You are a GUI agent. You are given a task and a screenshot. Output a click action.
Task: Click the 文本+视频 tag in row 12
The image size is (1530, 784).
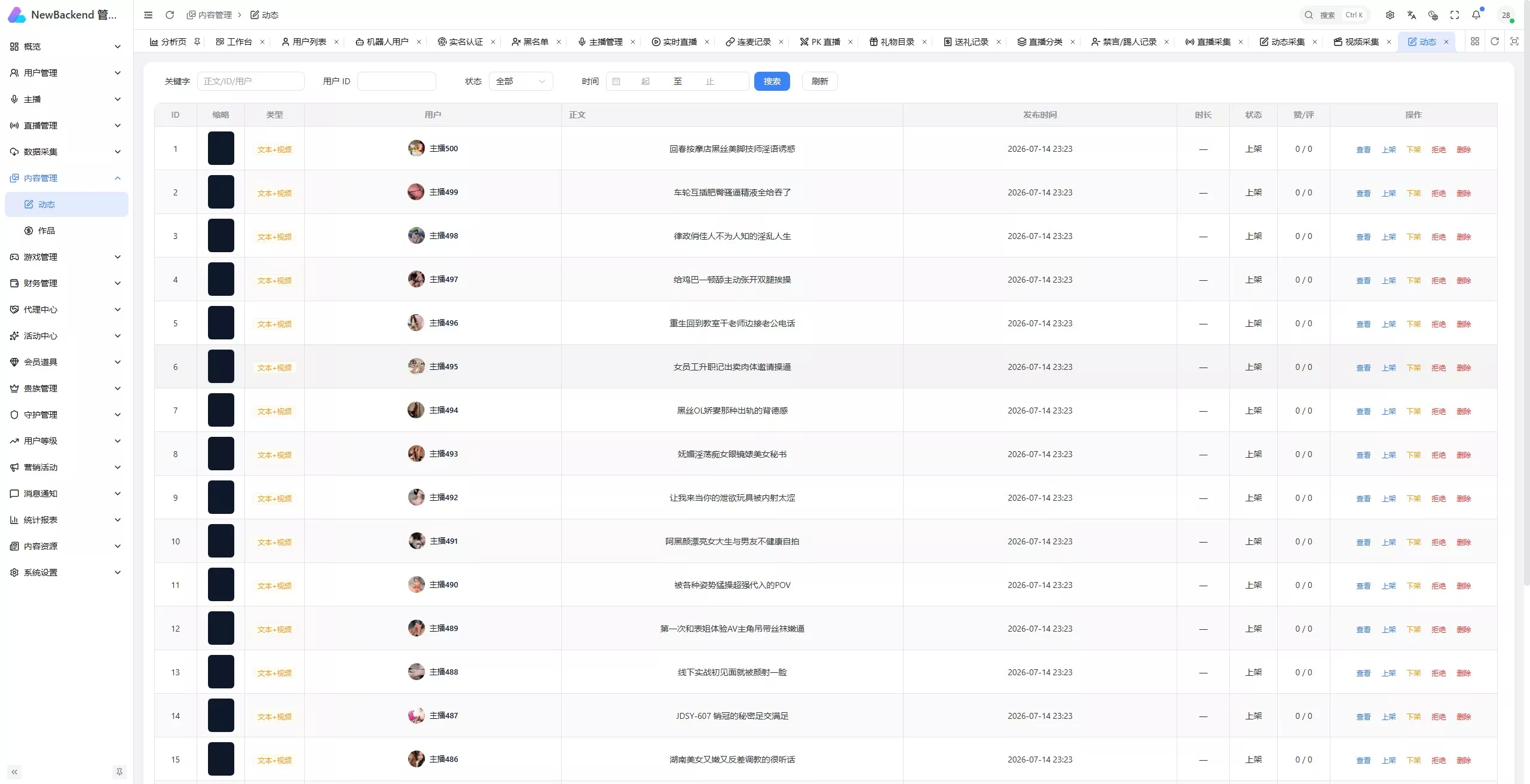274,630
